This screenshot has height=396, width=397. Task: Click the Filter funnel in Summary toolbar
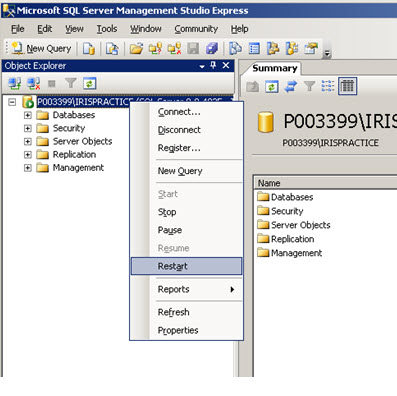[309, 87]
